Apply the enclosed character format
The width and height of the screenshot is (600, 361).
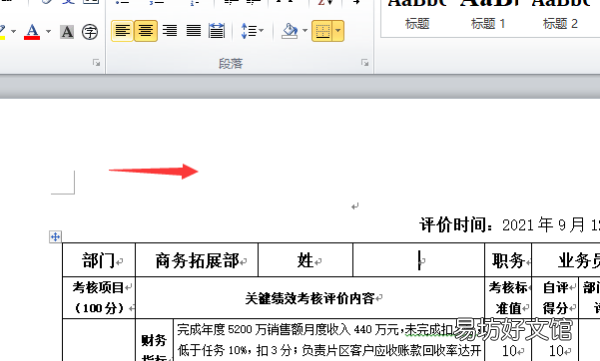point(90,32)
